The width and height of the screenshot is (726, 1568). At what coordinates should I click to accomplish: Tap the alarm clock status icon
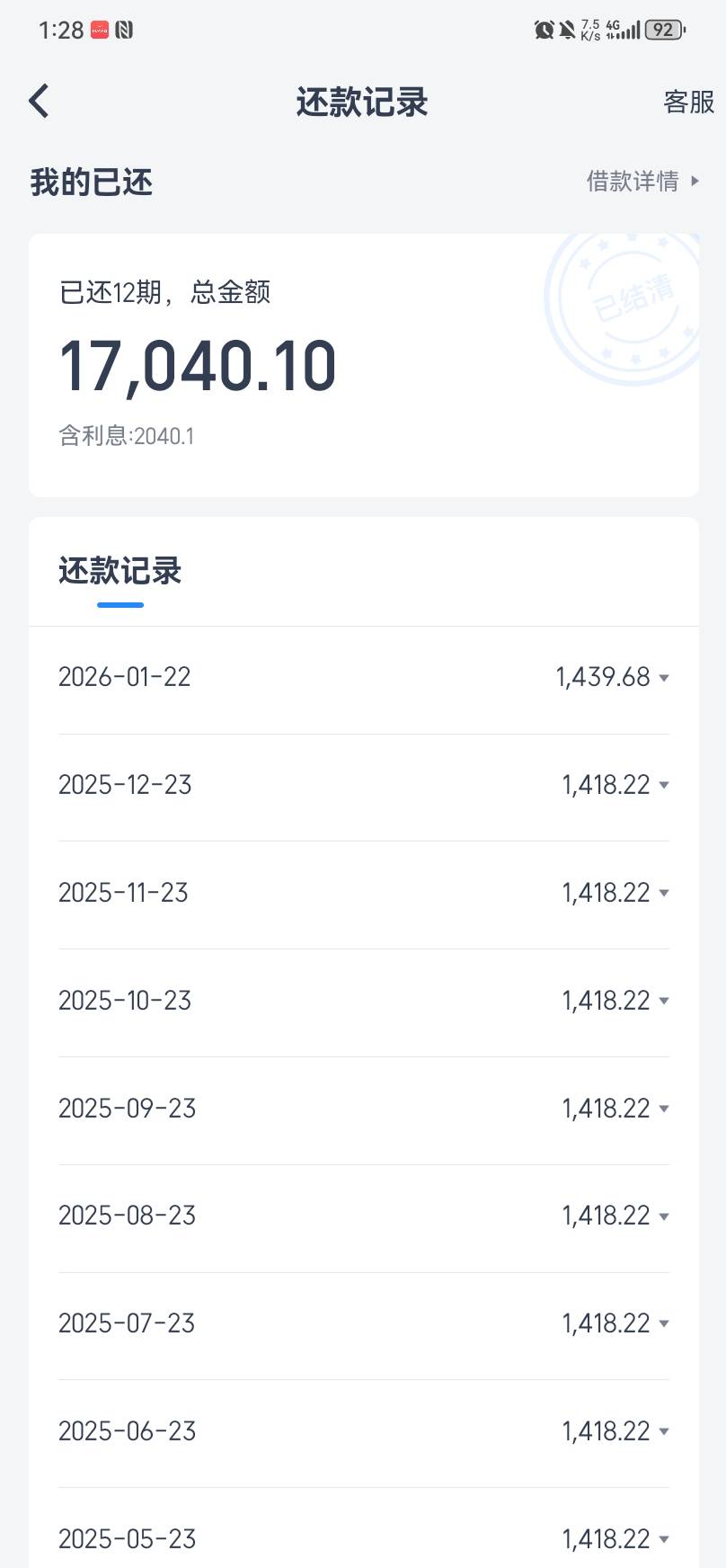click(x=544, y=30)
